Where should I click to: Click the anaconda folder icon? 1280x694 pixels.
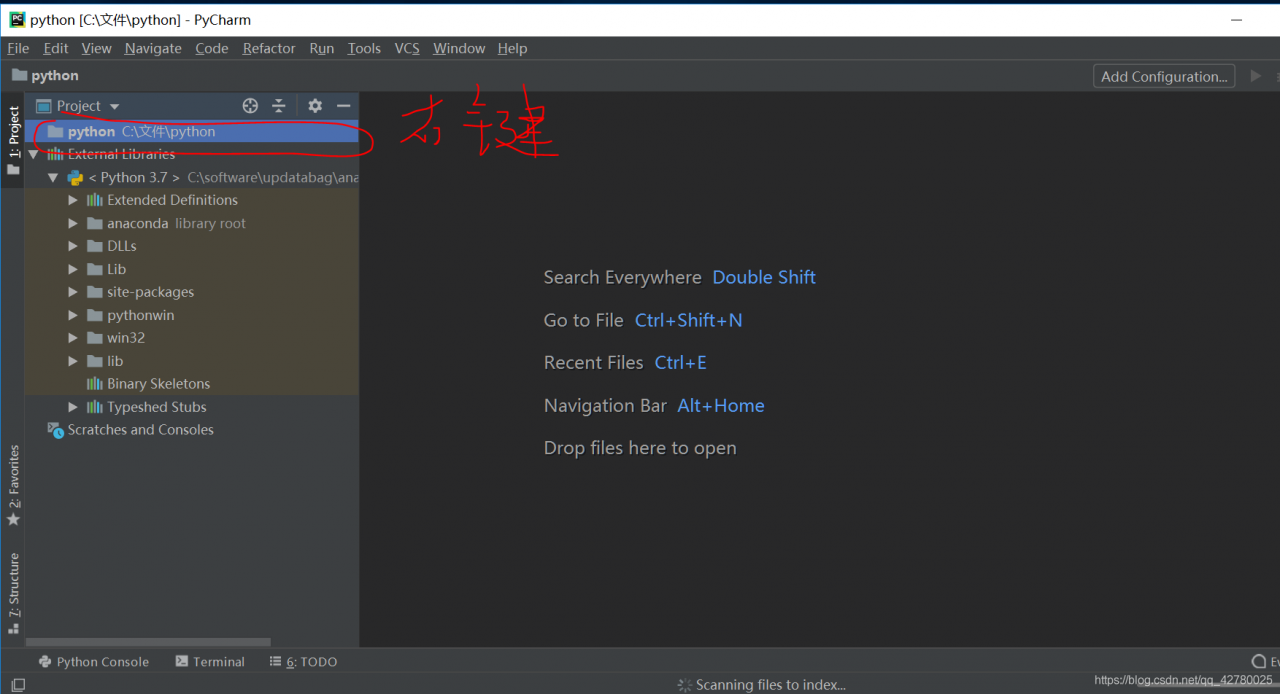coord(95,223)
